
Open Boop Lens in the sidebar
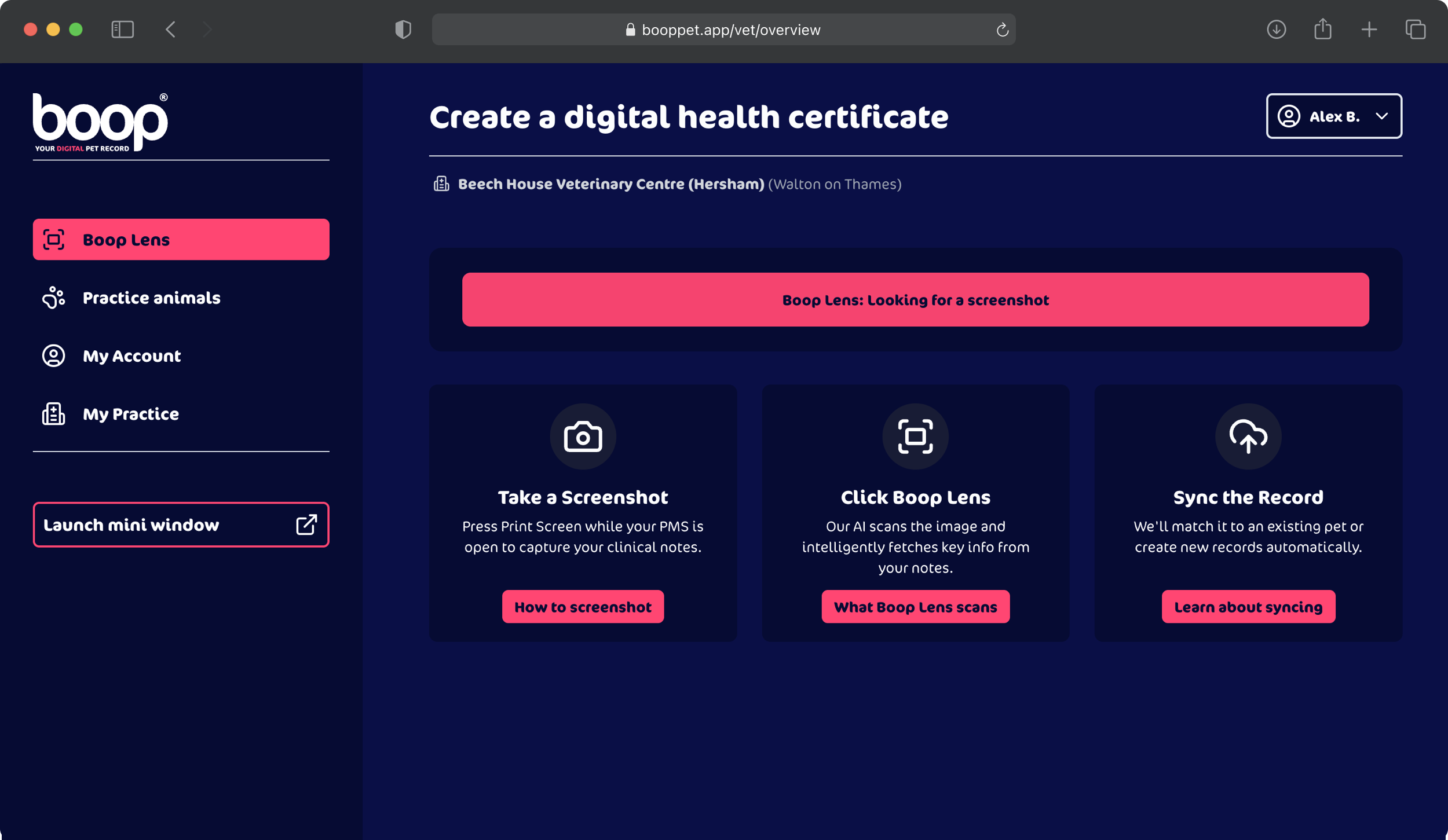[181, 240]
